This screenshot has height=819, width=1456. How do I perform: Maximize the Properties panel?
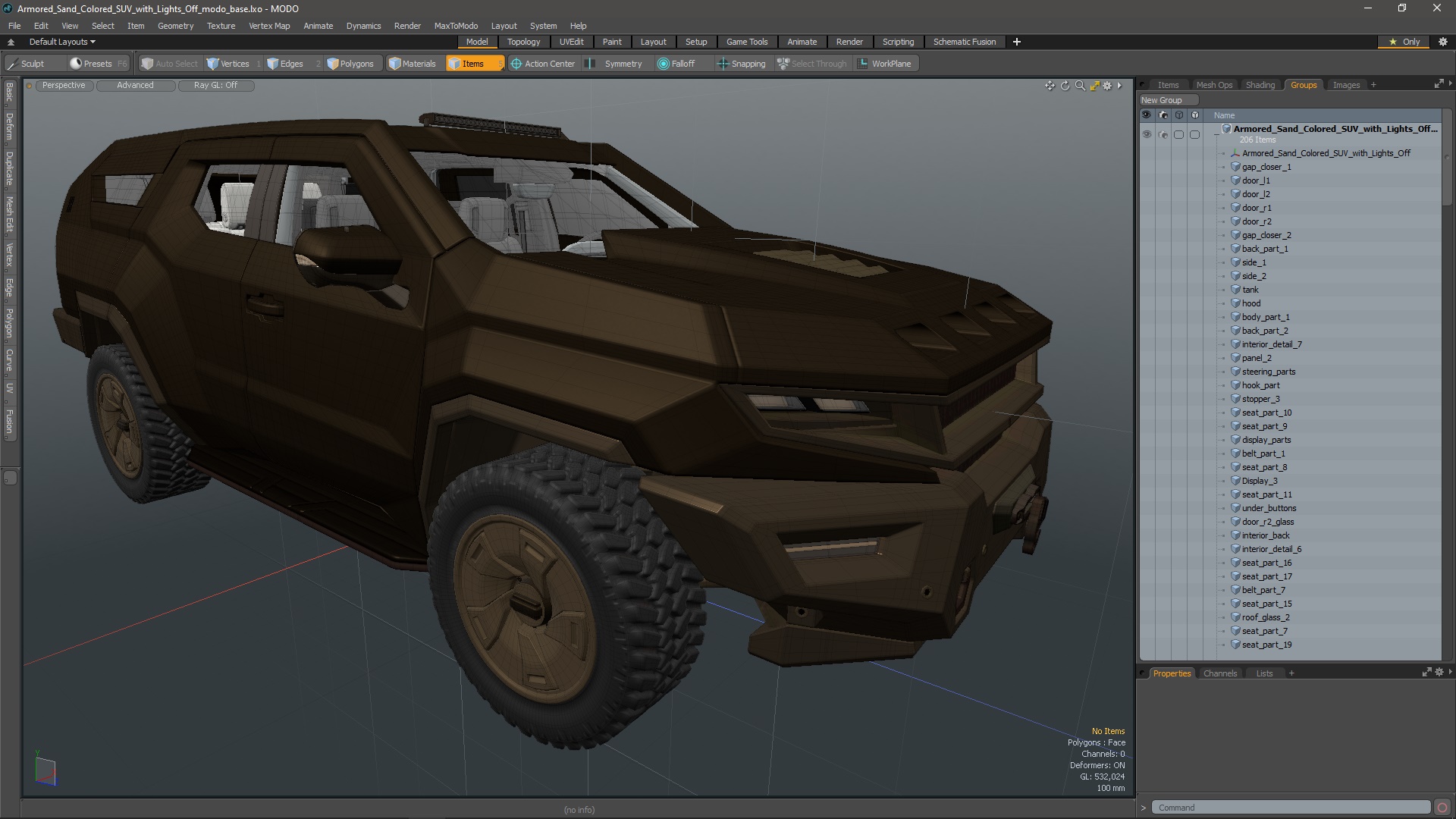1426,673
